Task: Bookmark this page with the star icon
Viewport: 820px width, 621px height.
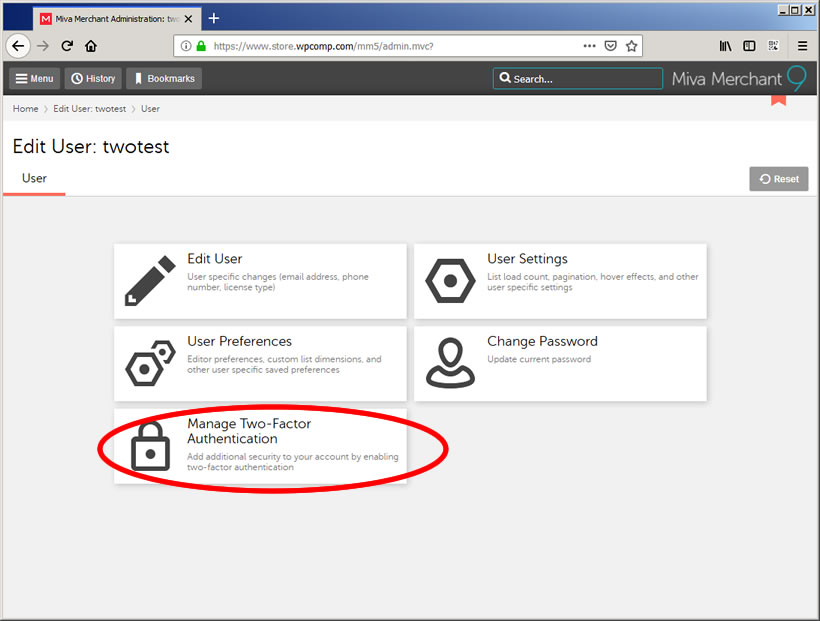Action: tap(631, 46)
